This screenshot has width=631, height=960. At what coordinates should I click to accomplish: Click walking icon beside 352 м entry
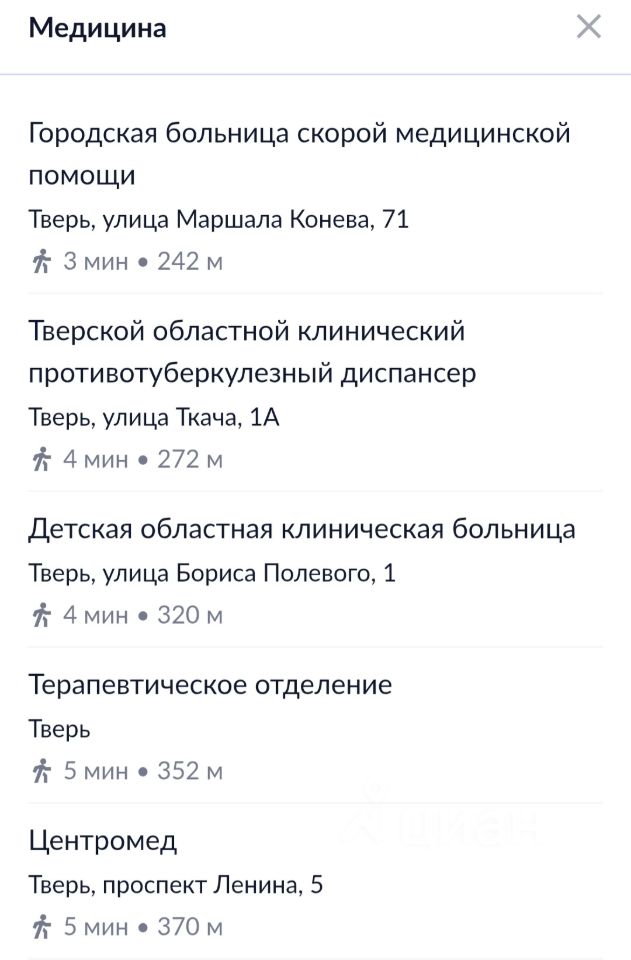[x=41, y=771]
